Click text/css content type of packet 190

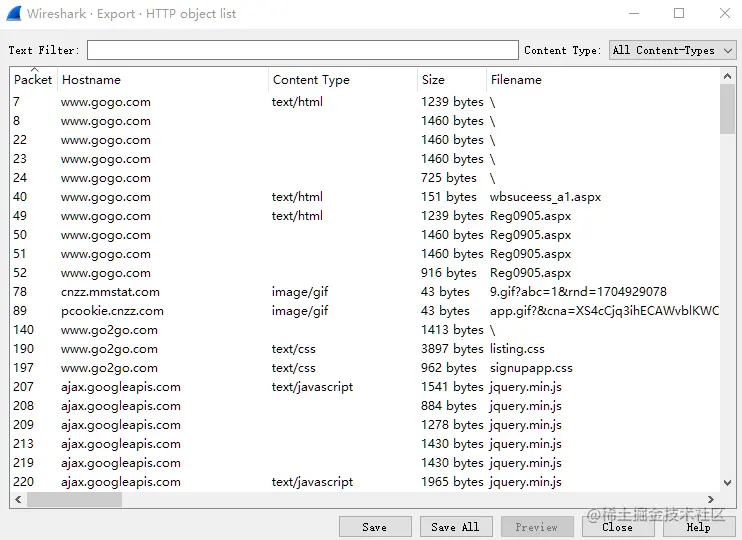click(293, 349)
